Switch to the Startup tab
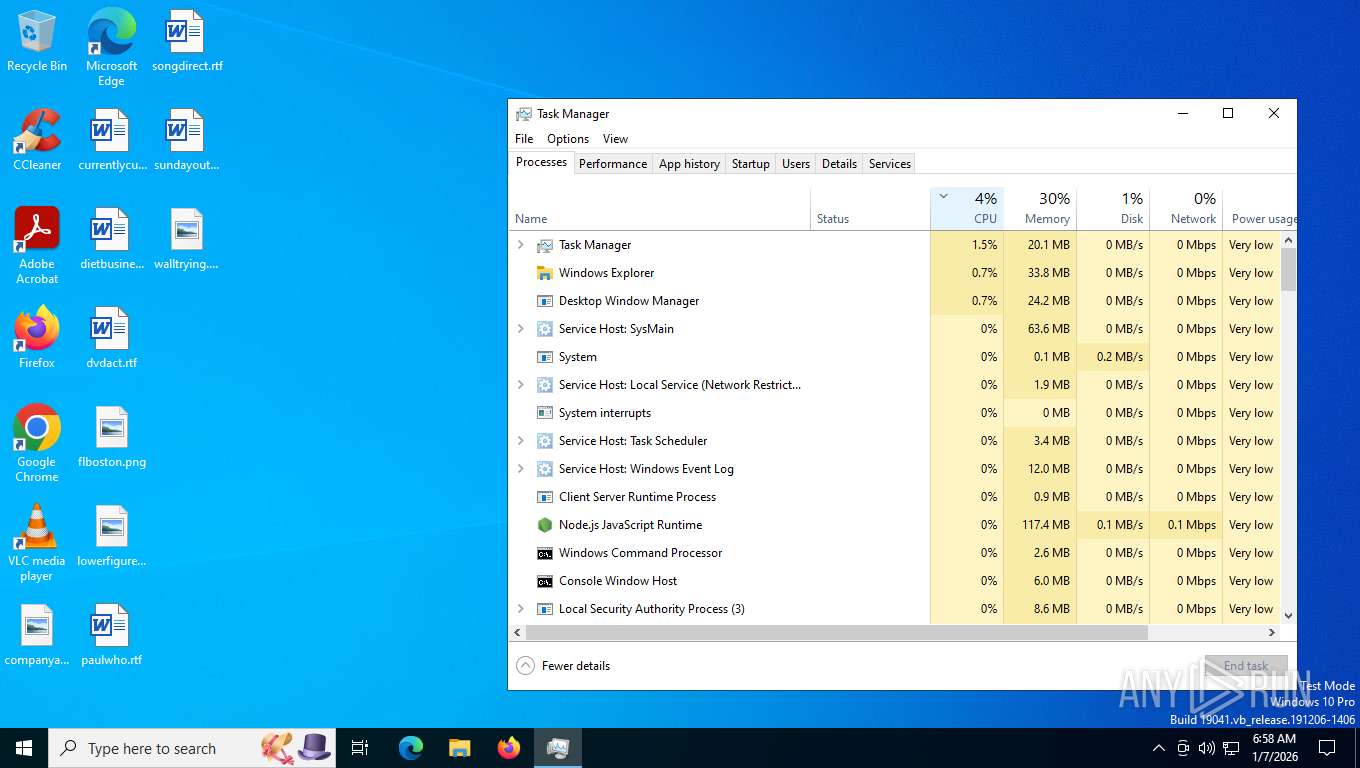Viewport: 1360px width, 768px height. 750,164
